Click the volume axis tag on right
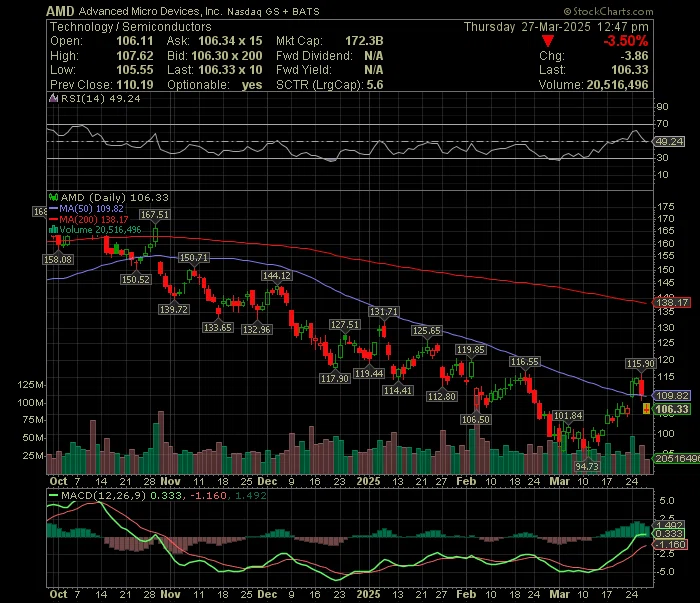The width and height of the screenshot is (700, 603). [x=676, y=458]
